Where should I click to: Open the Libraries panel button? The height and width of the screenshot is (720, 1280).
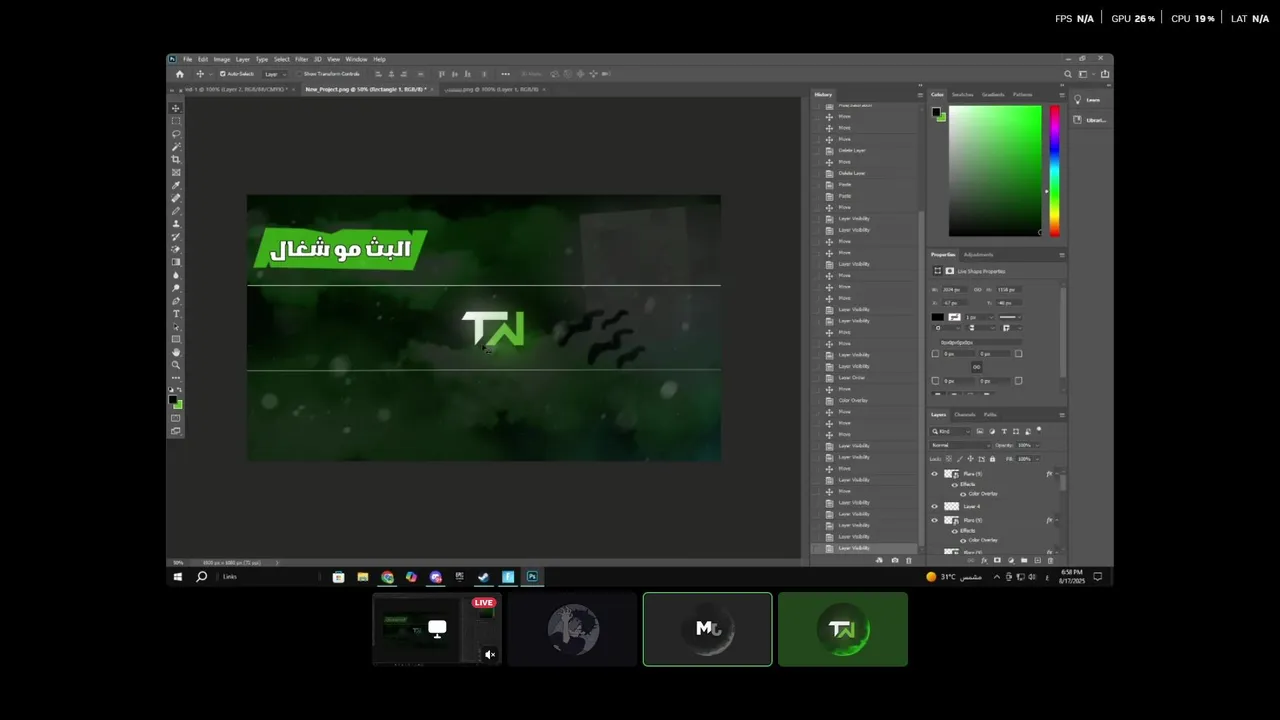pos(1090,120)
